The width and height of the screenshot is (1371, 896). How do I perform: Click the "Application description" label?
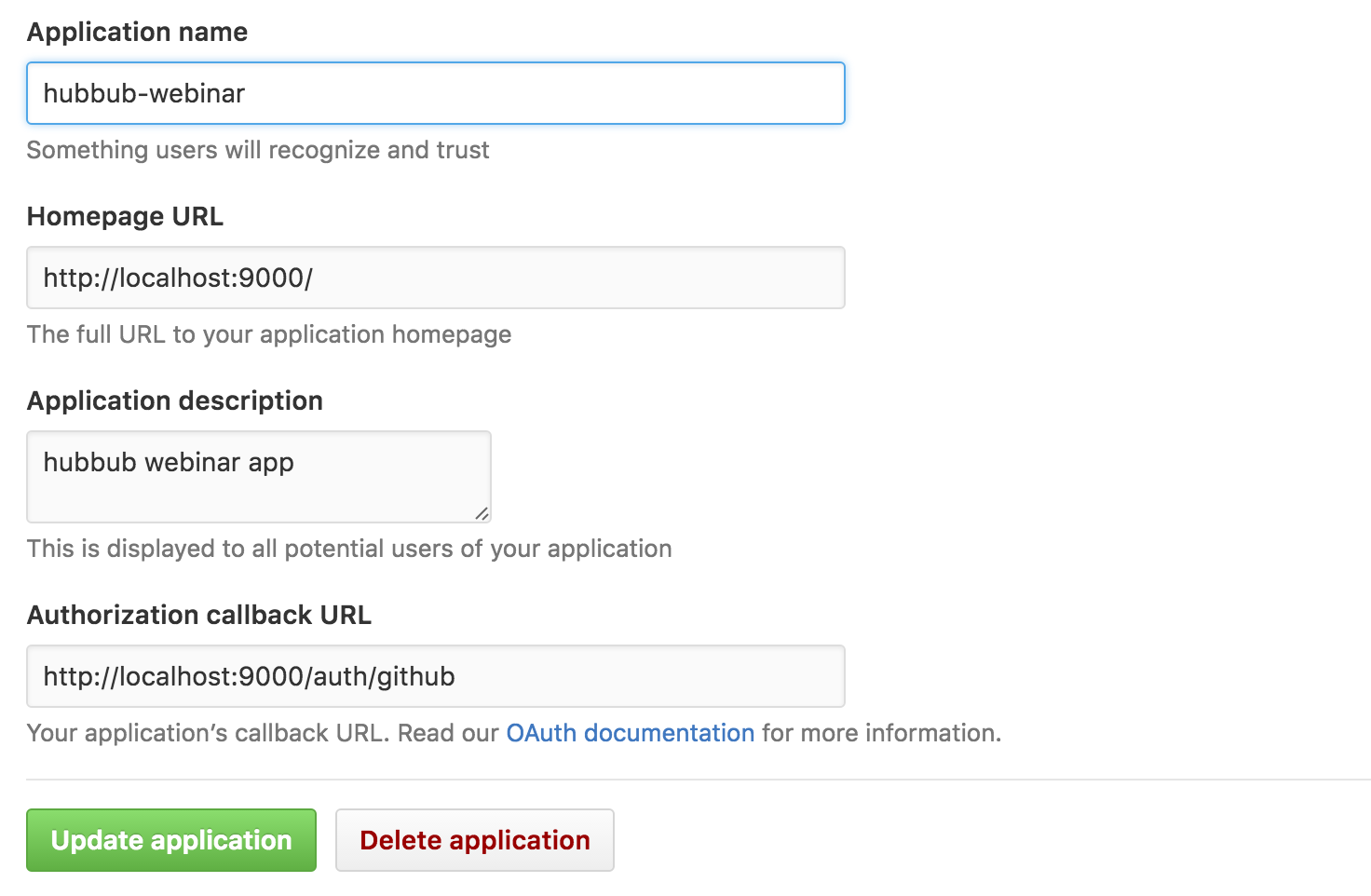click(x=174, y=400)
